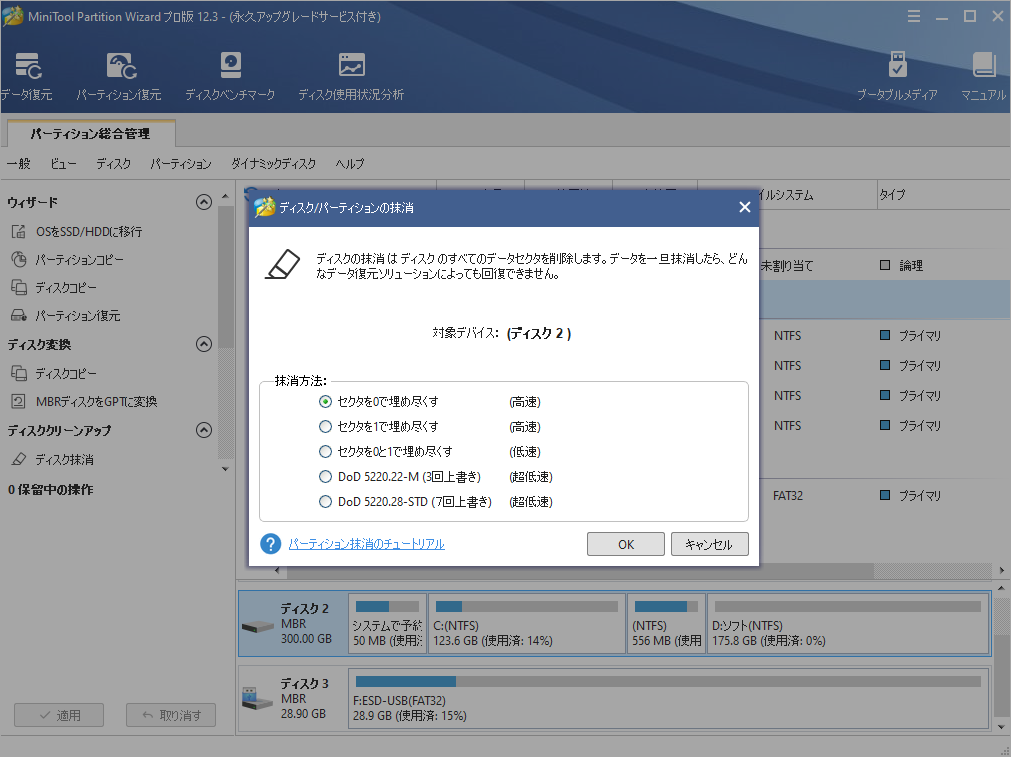Click the 適用 apply button
1011x757 pixels.
[x=59, y=715]
